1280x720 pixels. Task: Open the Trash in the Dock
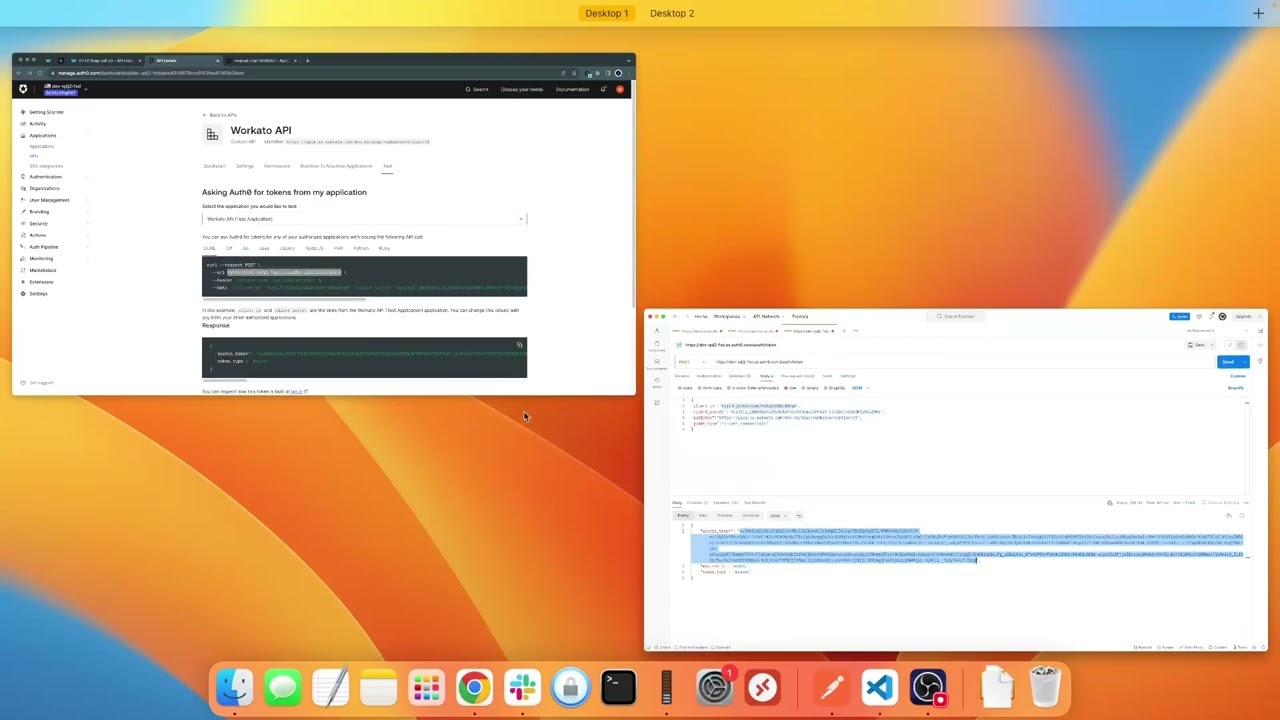click(x=1045, y=688)
